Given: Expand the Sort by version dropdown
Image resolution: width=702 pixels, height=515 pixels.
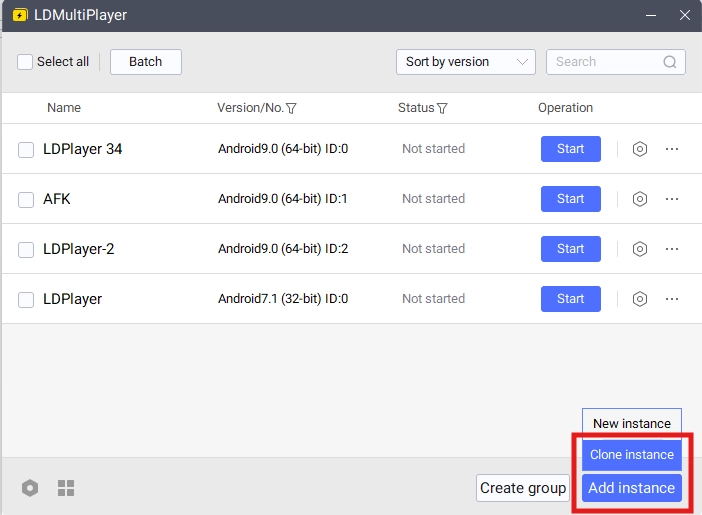Looking at the screenshot, I should pyautogui.click(x=465, y=62).
